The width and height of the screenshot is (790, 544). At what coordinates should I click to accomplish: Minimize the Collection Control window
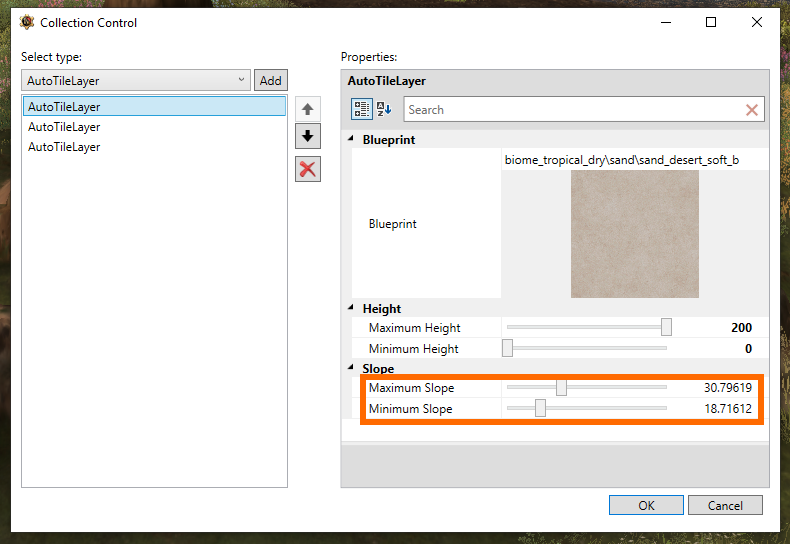click(x=666, y=22)
